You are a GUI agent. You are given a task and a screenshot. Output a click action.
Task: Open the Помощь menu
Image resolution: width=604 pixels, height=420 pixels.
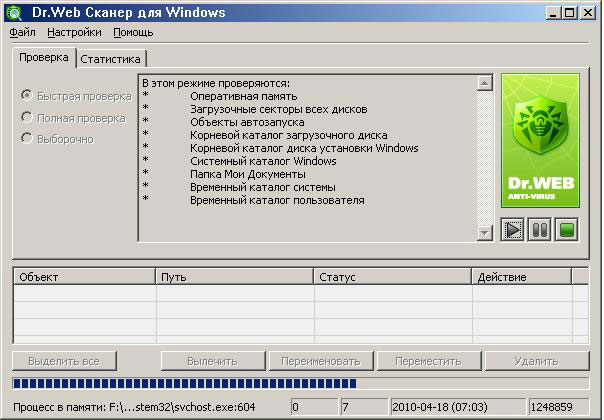(133, 33)
